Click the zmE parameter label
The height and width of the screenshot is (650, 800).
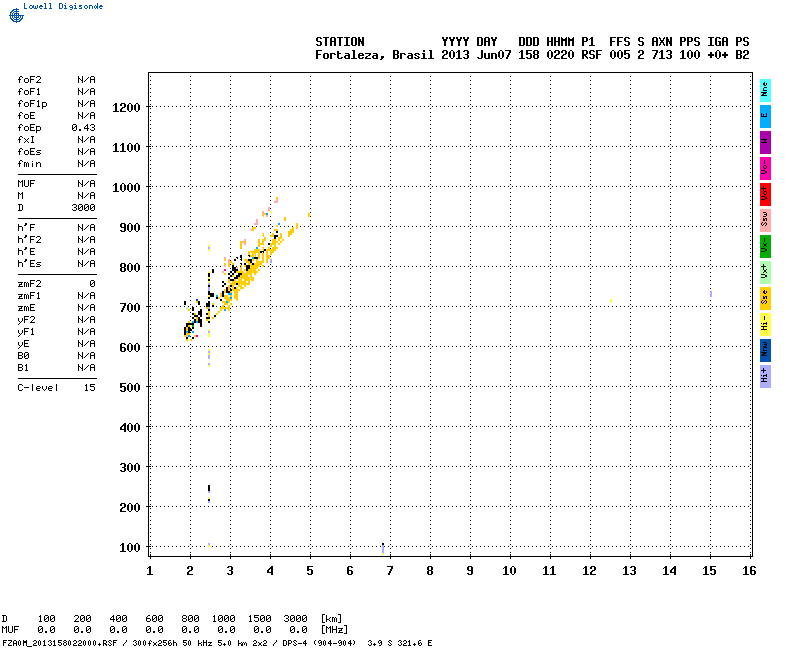[27, 308]
